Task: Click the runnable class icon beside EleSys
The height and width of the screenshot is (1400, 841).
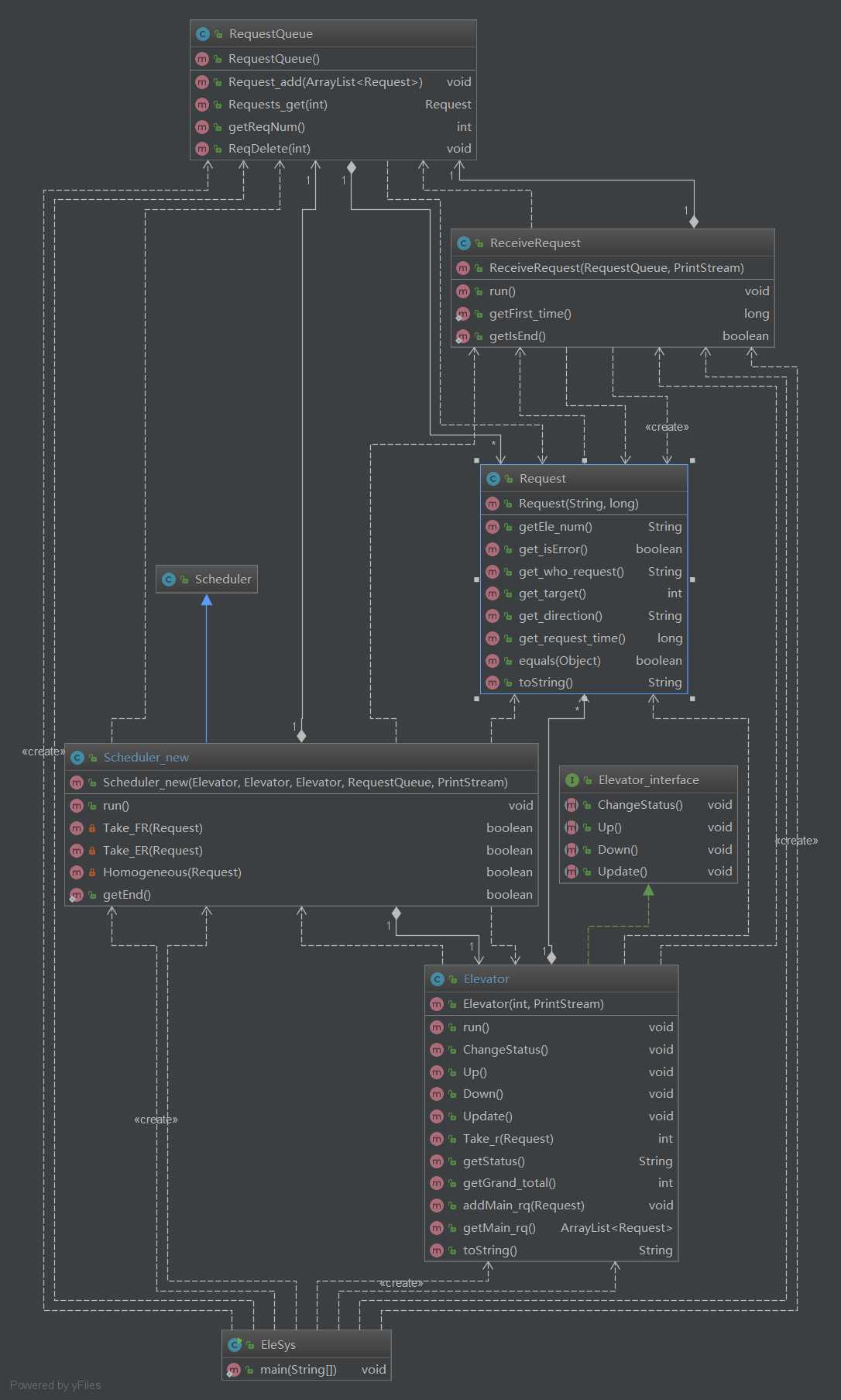Action: pos(235,1345)
